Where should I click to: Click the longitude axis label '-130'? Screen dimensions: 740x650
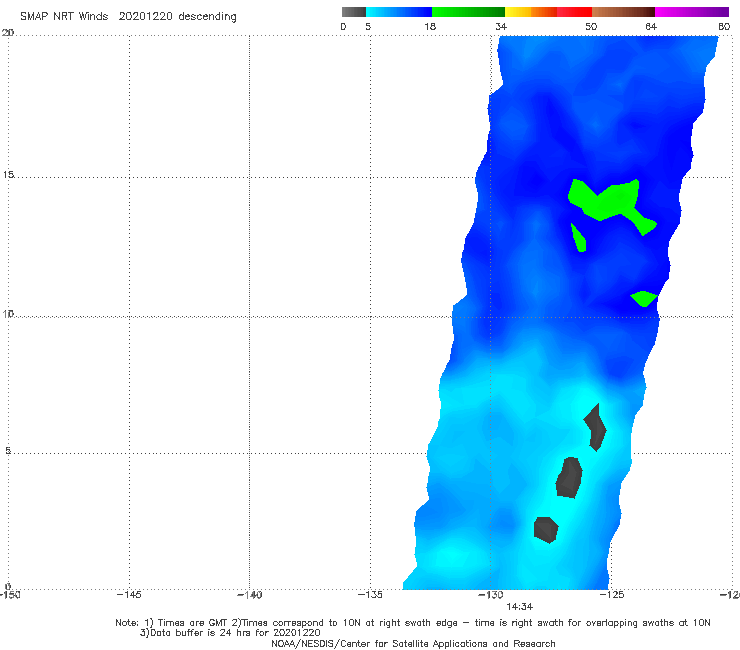tap(490, 595)
